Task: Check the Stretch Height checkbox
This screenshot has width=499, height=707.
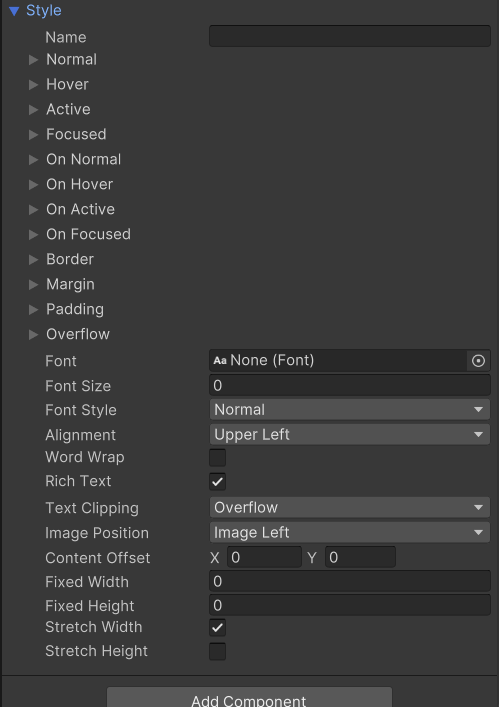Action: pyautogui.click(x=217, y=652)
